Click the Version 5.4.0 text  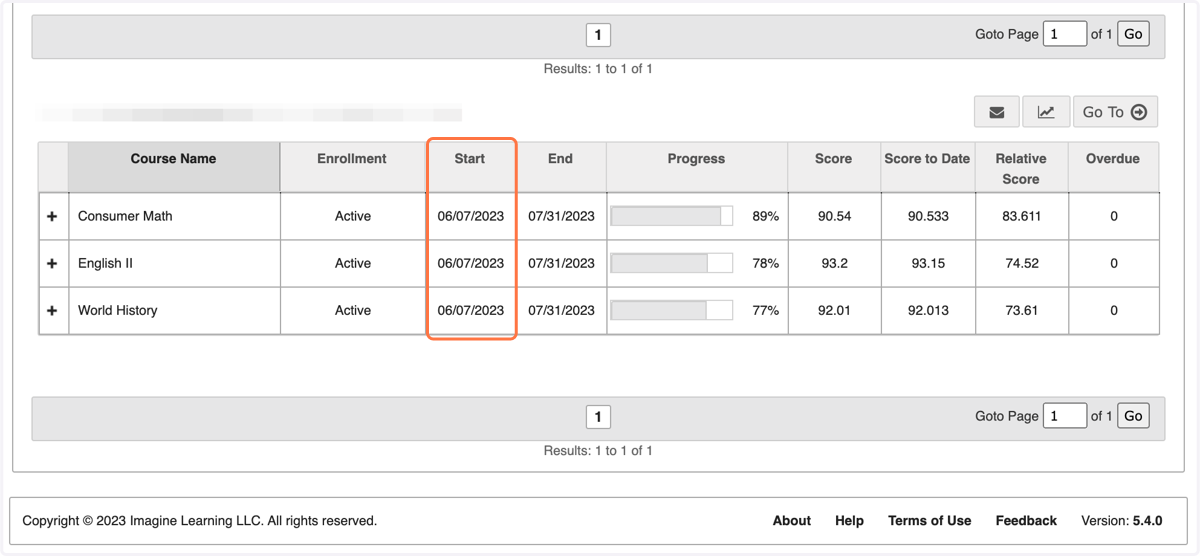pyautogui.click(x=1122, y=521)
